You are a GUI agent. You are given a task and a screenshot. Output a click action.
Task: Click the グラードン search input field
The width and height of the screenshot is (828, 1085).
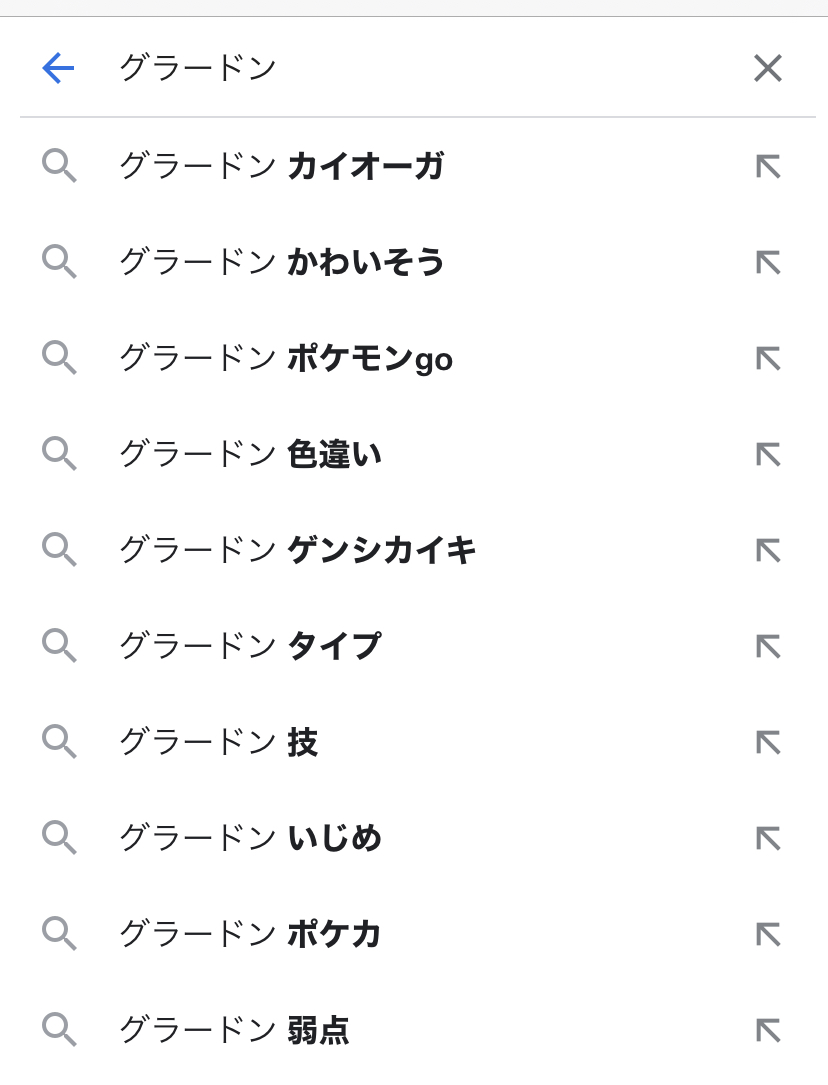click(400, 68)
